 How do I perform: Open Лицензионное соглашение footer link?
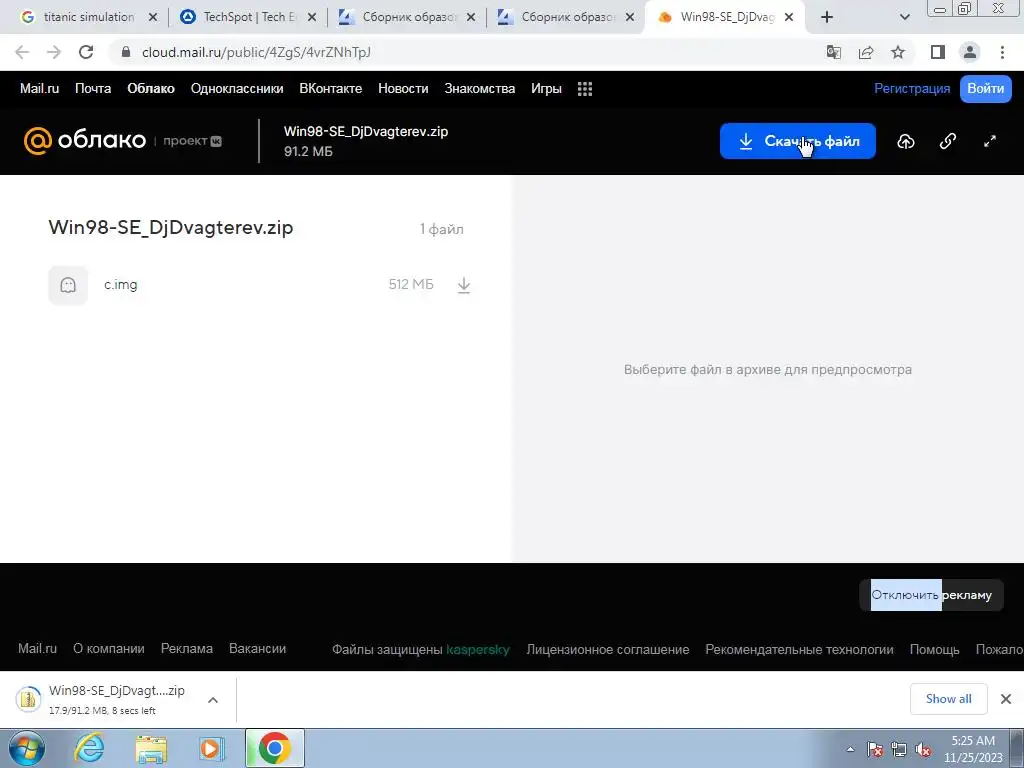607,650
